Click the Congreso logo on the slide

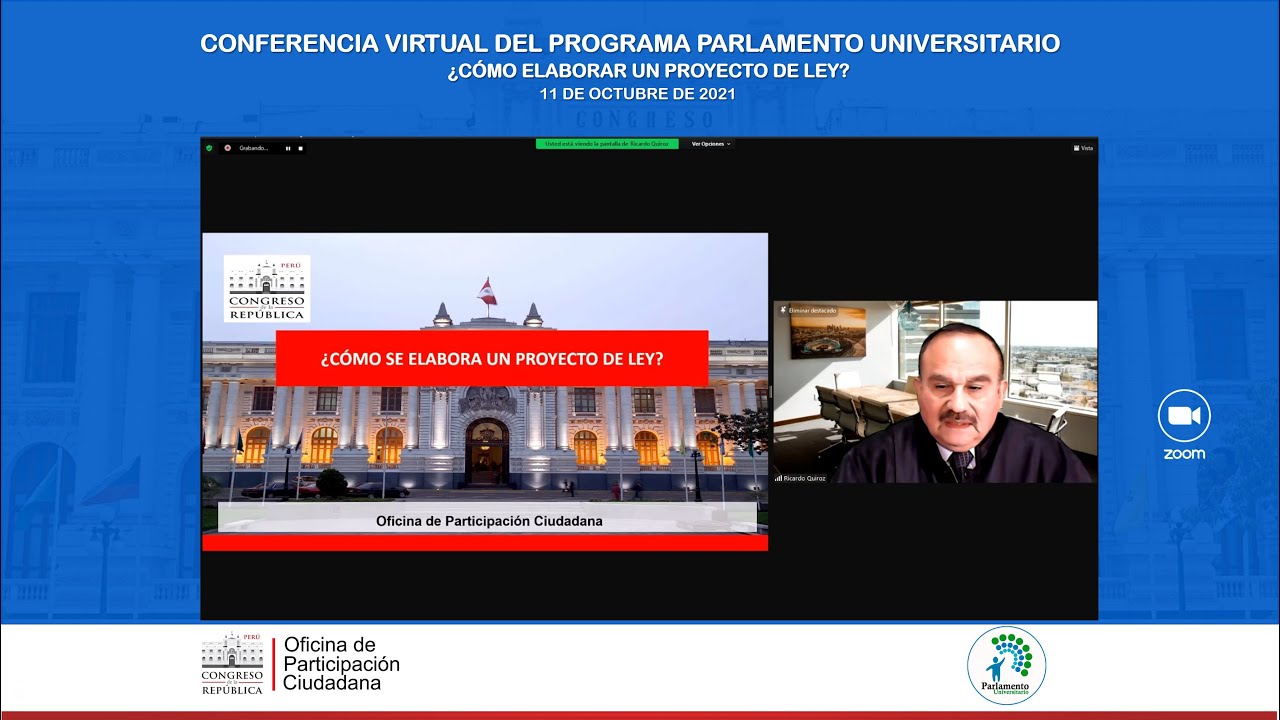tap(267, 289)
